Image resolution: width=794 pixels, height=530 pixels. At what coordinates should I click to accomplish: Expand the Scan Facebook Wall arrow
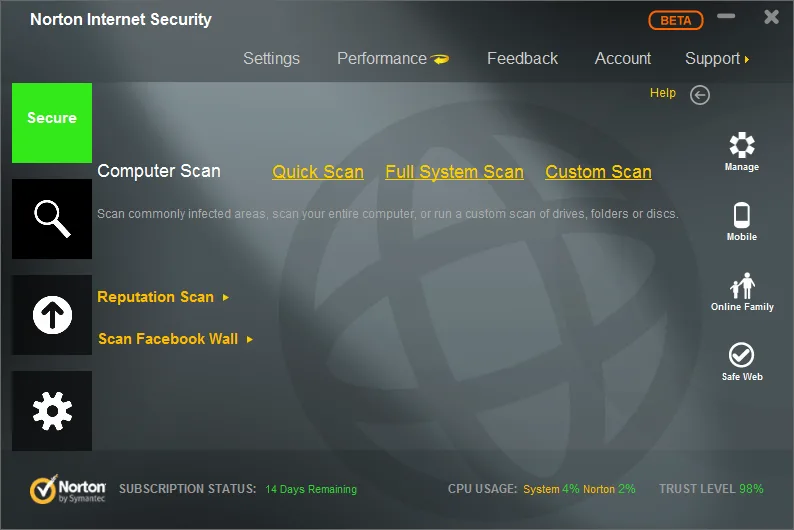250,340
